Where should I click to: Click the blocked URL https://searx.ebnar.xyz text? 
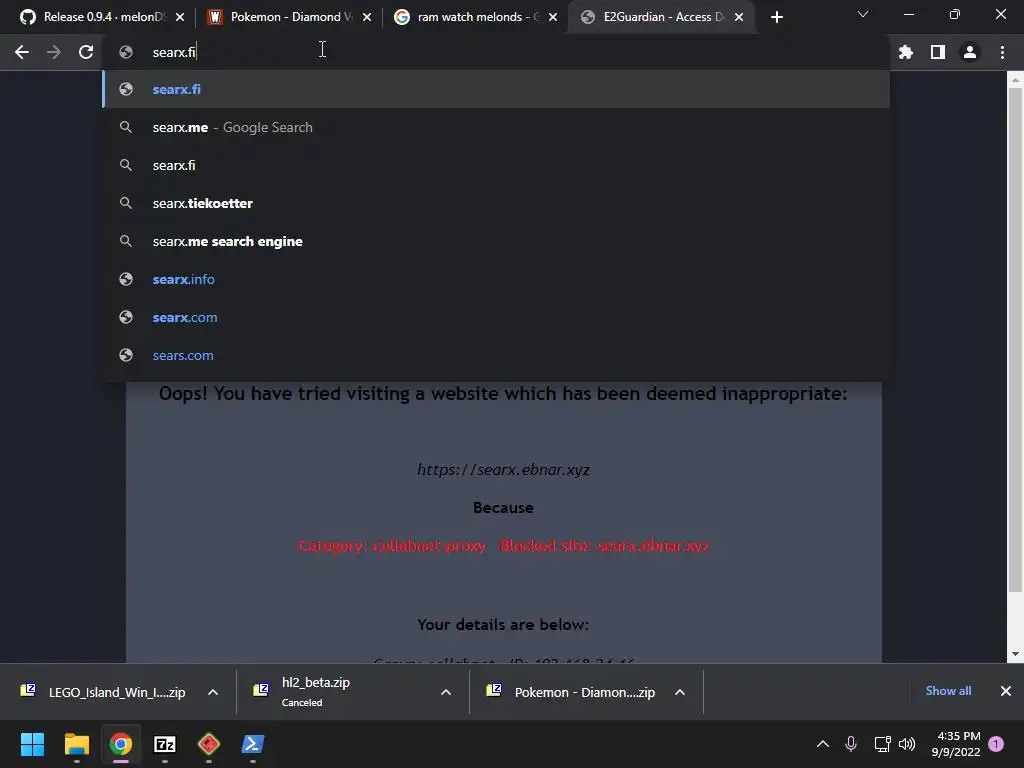coord(504,470)
